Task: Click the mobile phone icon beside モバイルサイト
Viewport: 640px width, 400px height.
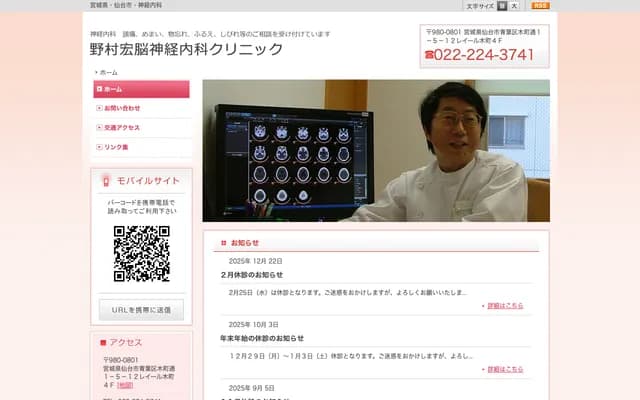Action: pyautogui.click(x=106, y=181)
